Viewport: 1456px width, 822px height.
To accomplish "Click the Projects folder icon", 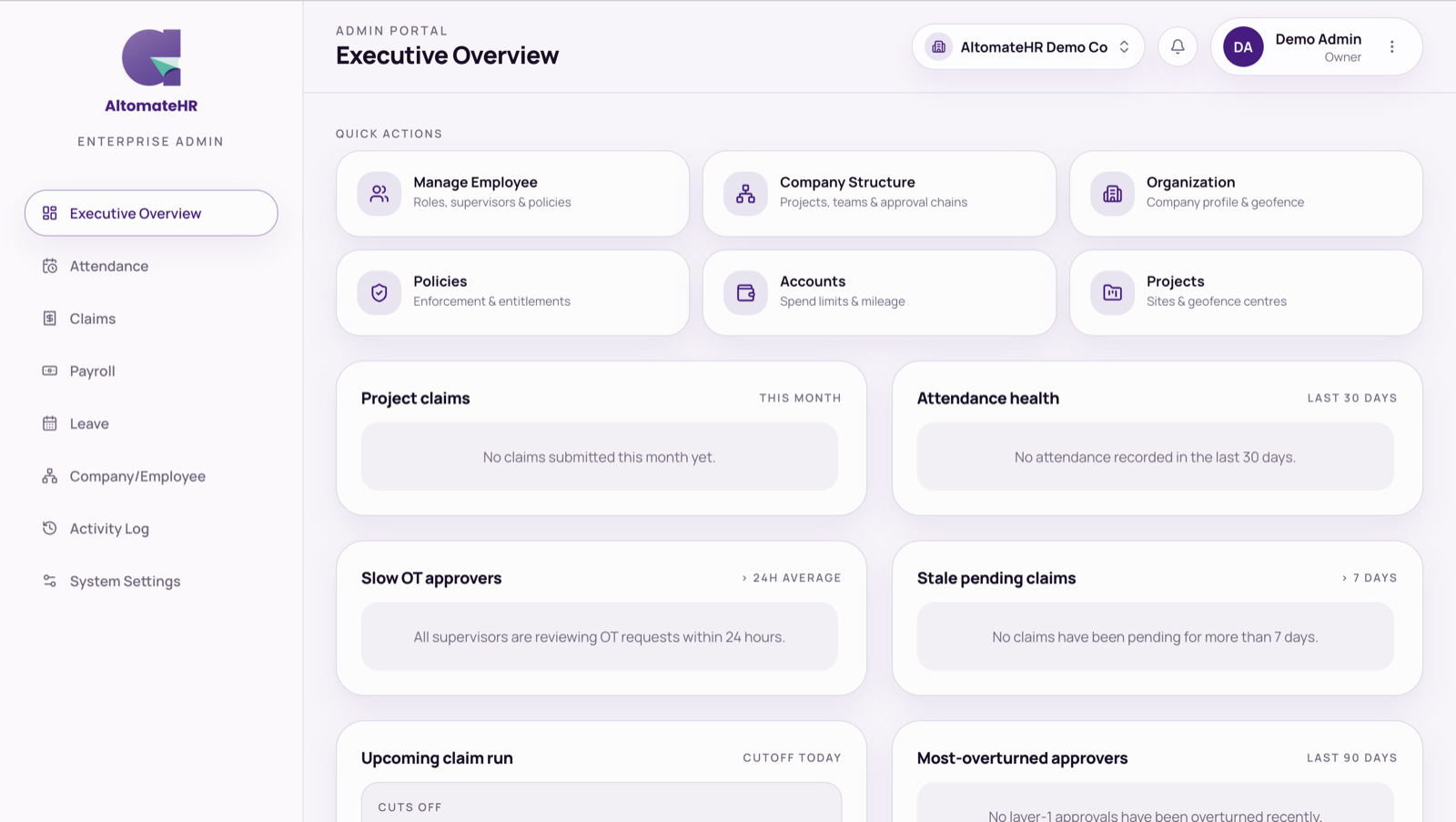I will 1112,292.
